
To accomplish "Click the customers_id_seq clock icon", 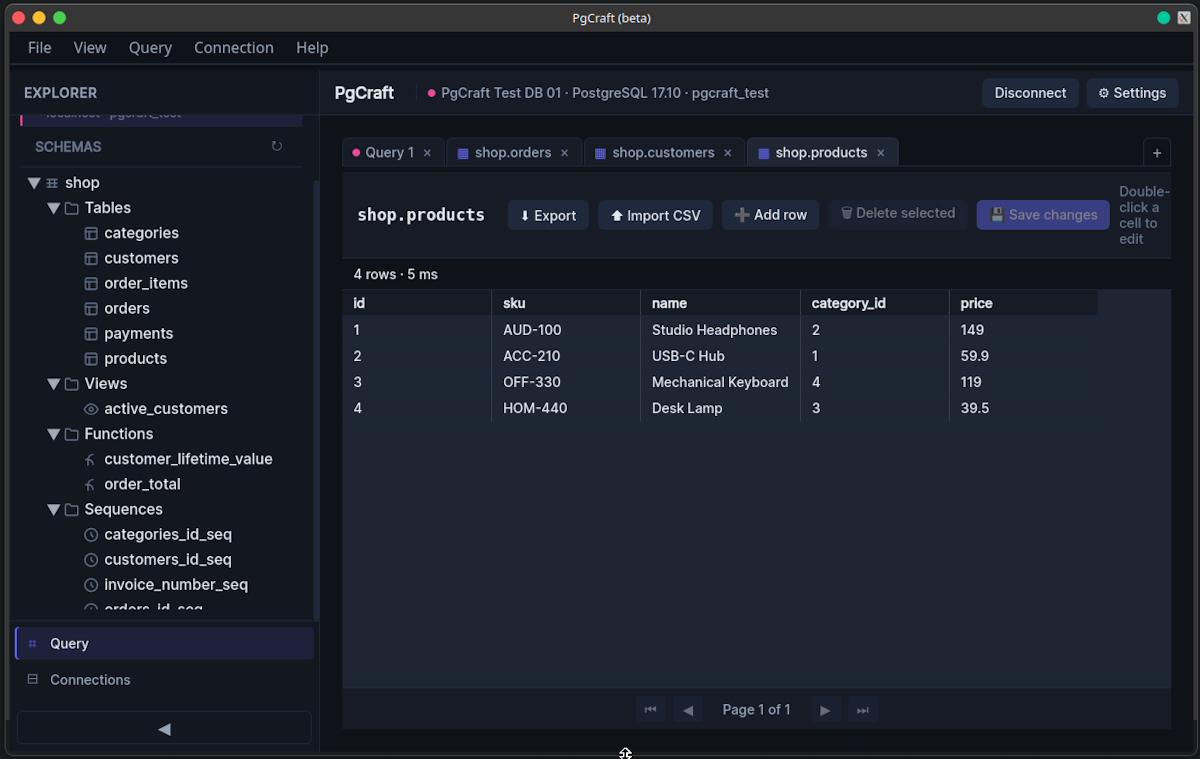I will pyautogui.click(x=91, y=559).
